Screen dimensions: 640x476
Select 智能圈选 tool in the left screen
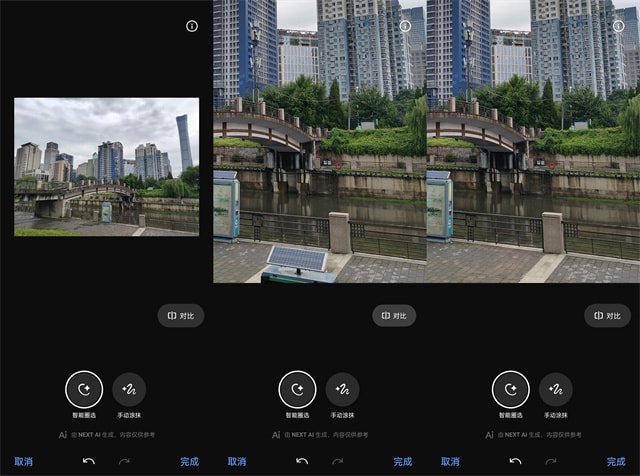click(x=84, y=389)
